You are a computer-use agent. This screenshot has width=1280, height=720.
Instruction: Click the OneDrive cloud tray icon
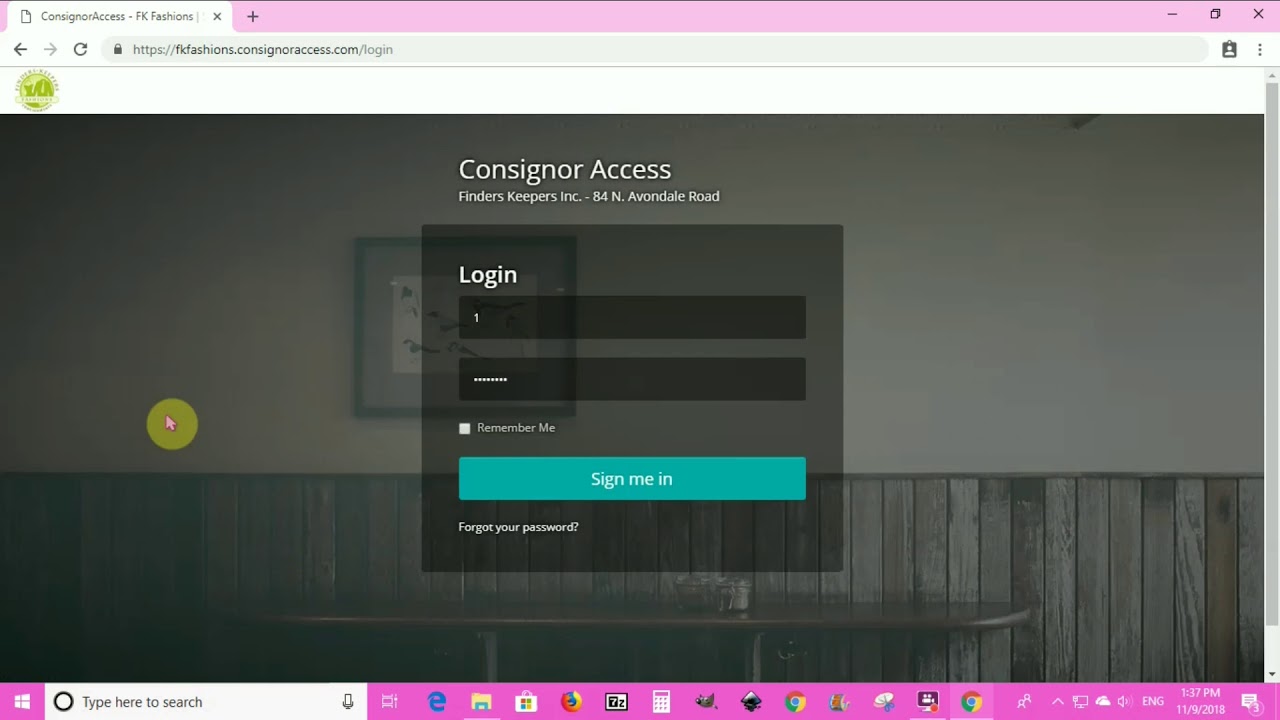click(x=1103, y=702)
